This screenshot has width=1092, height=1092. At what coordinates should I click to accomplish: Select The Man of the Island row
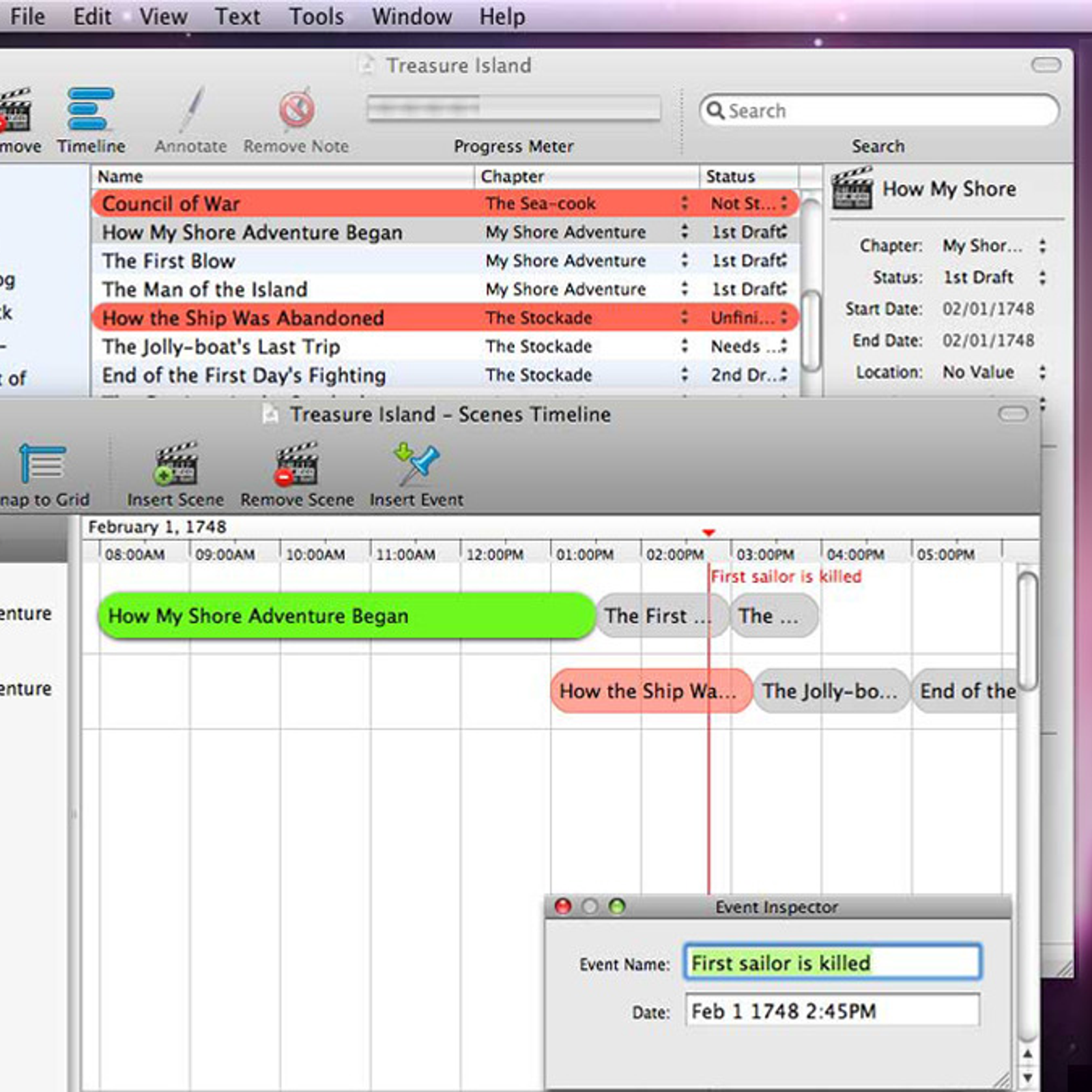tap(445, 289)
